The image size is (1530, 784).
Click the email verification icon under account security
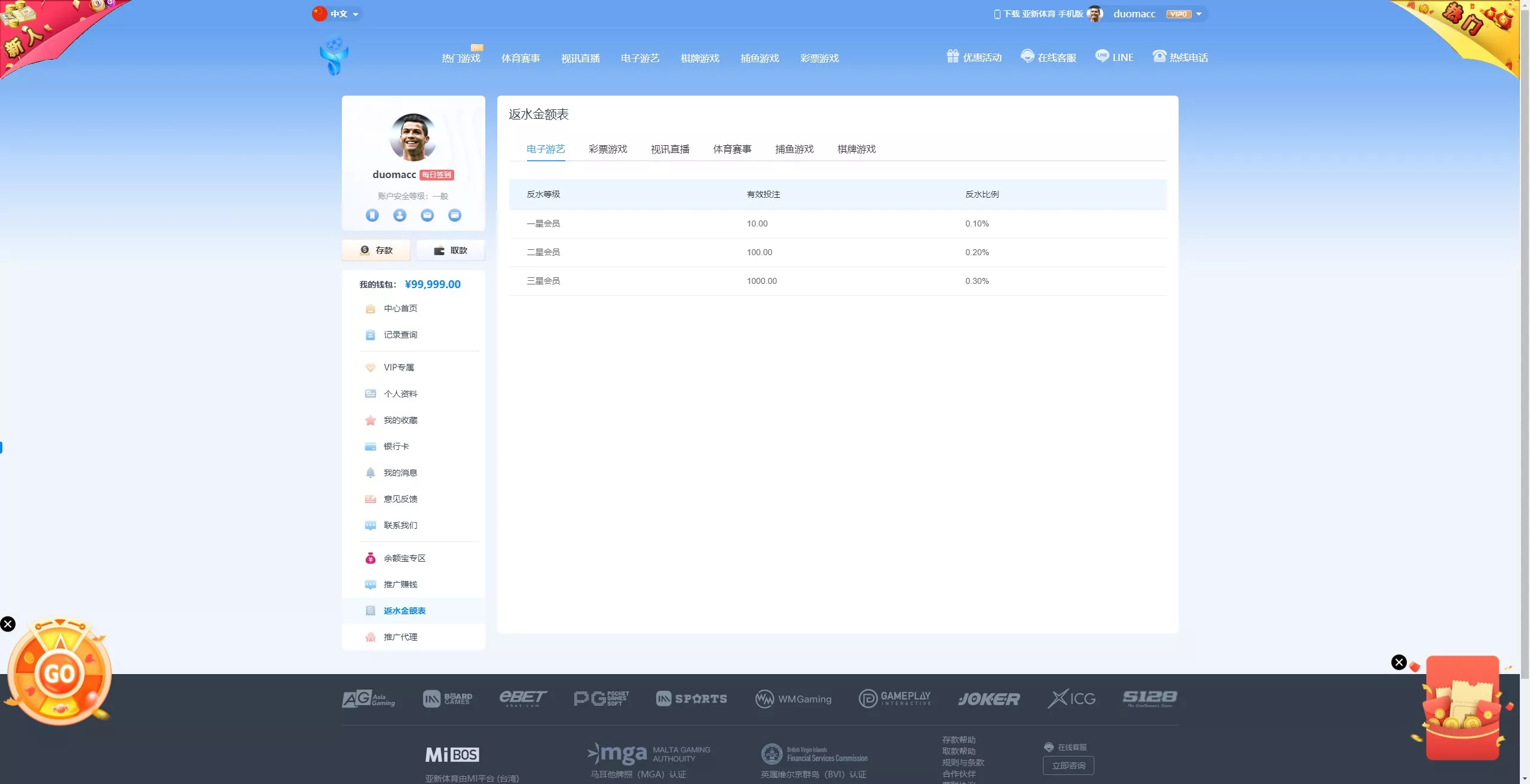(427, 215)
